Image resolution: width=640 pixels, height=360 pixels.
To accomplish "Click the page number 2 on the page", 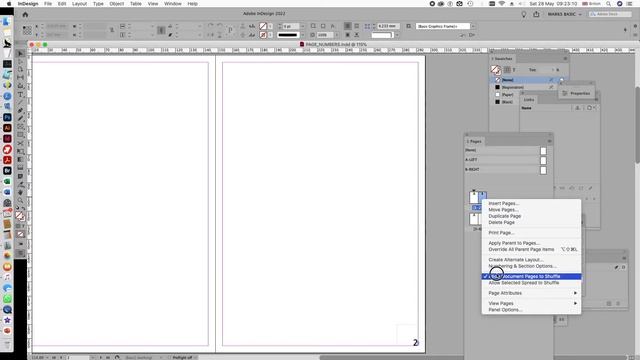I will tap(416, 343).
